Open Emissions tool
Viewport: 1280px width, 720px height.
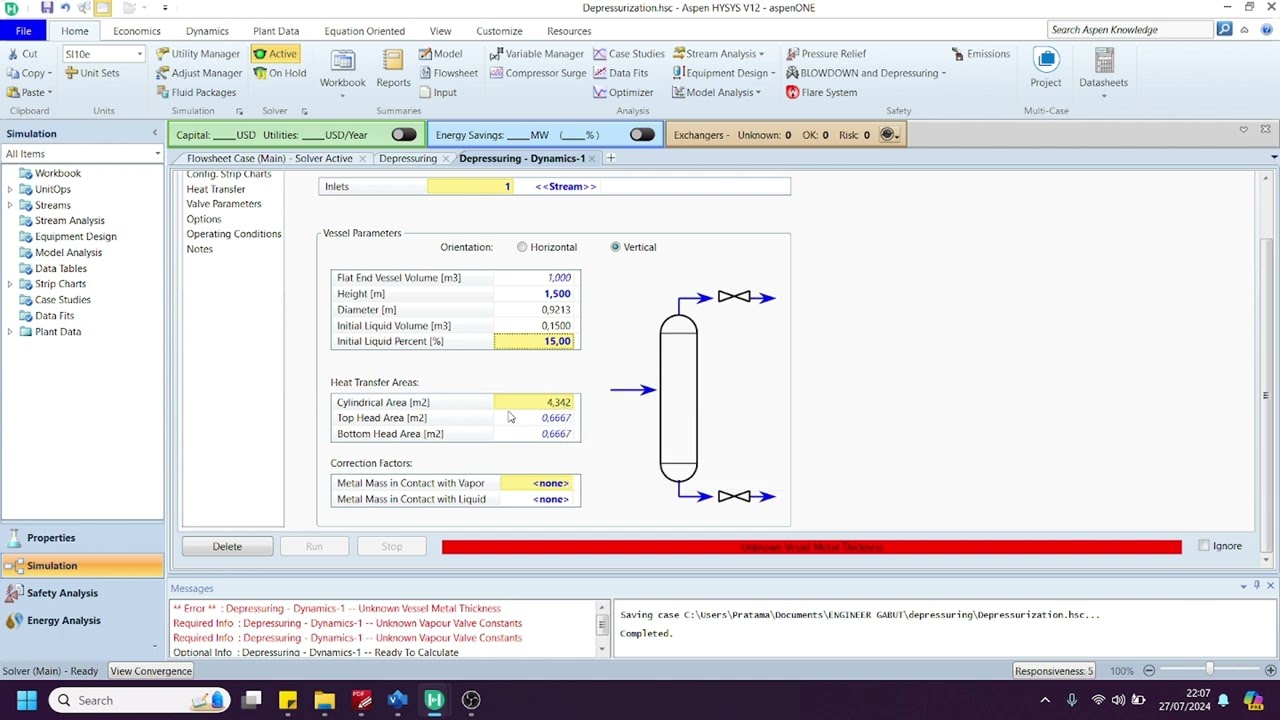point(980,54)
